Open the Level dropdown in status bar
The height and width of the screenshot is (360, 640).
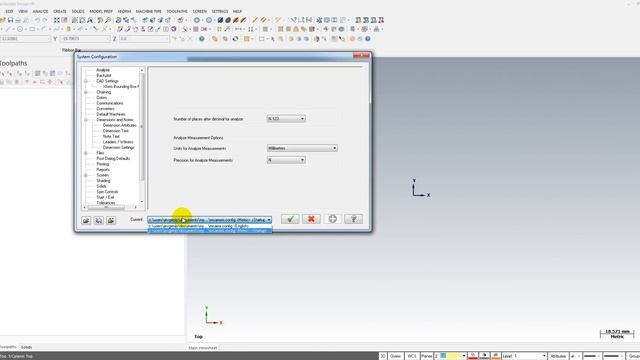(x=544, y=356)
